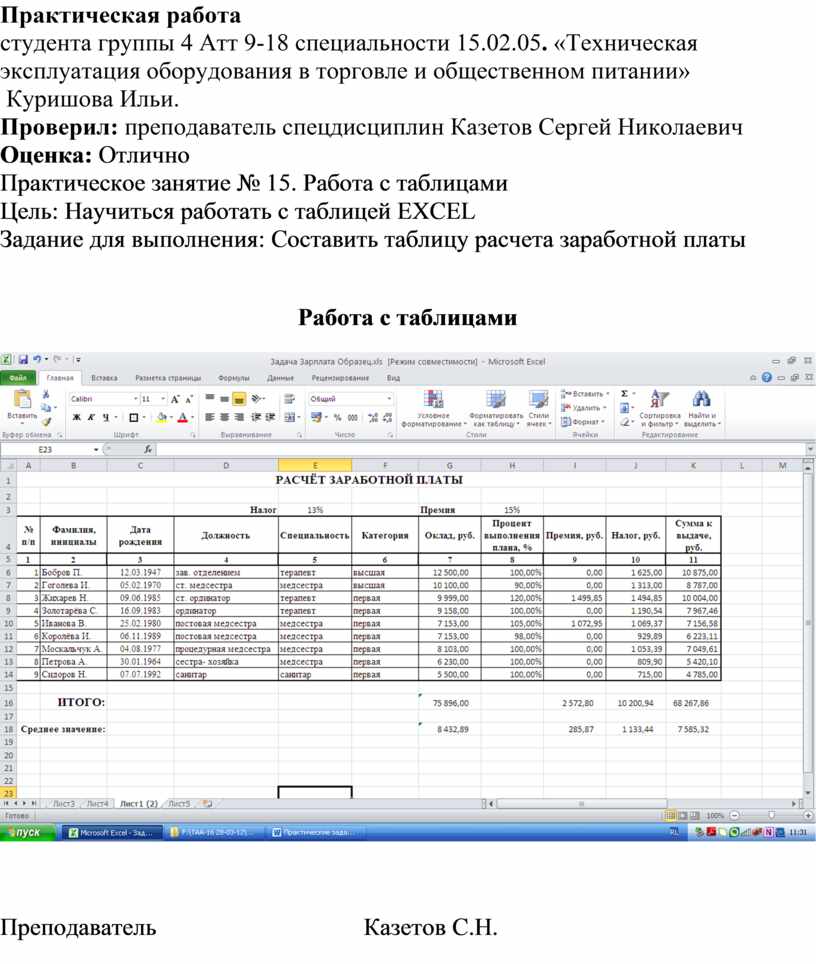Open the Calibri font name dropdown
The image size is (816, 964).
[135, 399]
